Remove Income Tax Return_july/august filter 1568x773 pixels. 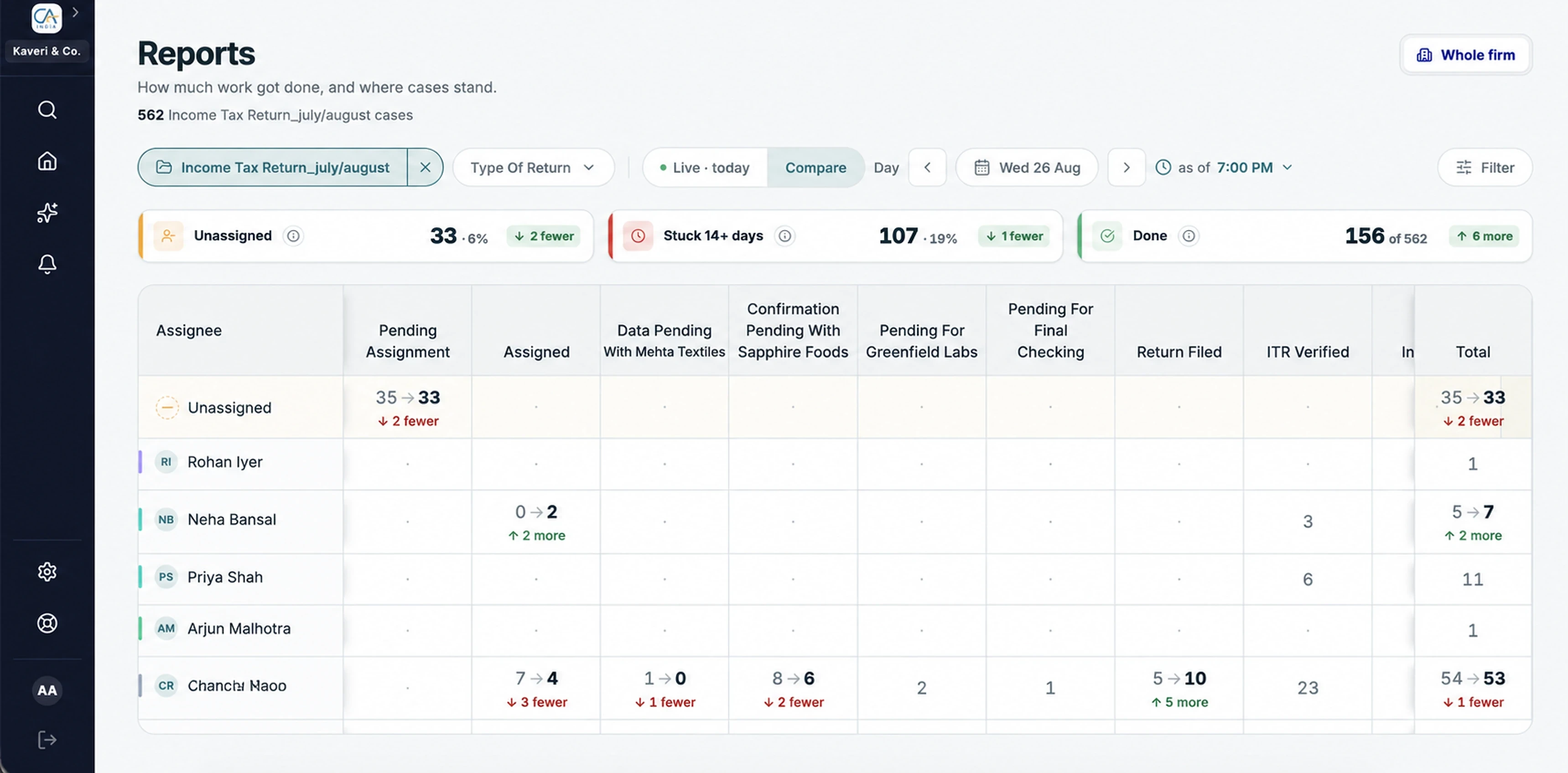coord(425,167)
